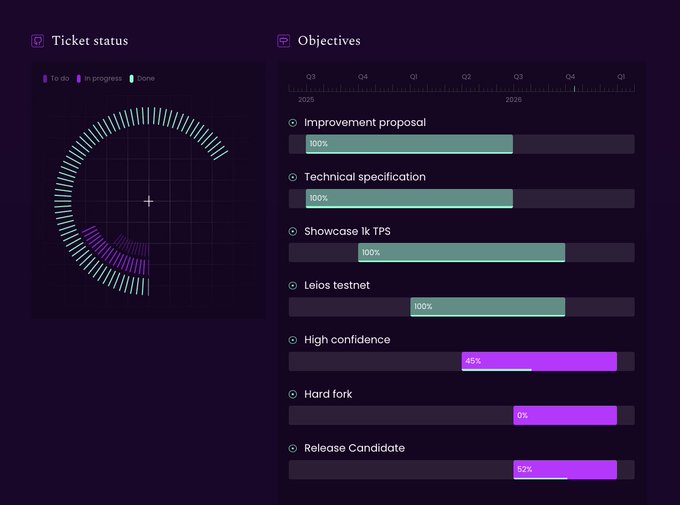The width and height of the screenshot is (680, 505).
Task: Click the 2026 year label on timeline
Action: (x=513, y=100)
